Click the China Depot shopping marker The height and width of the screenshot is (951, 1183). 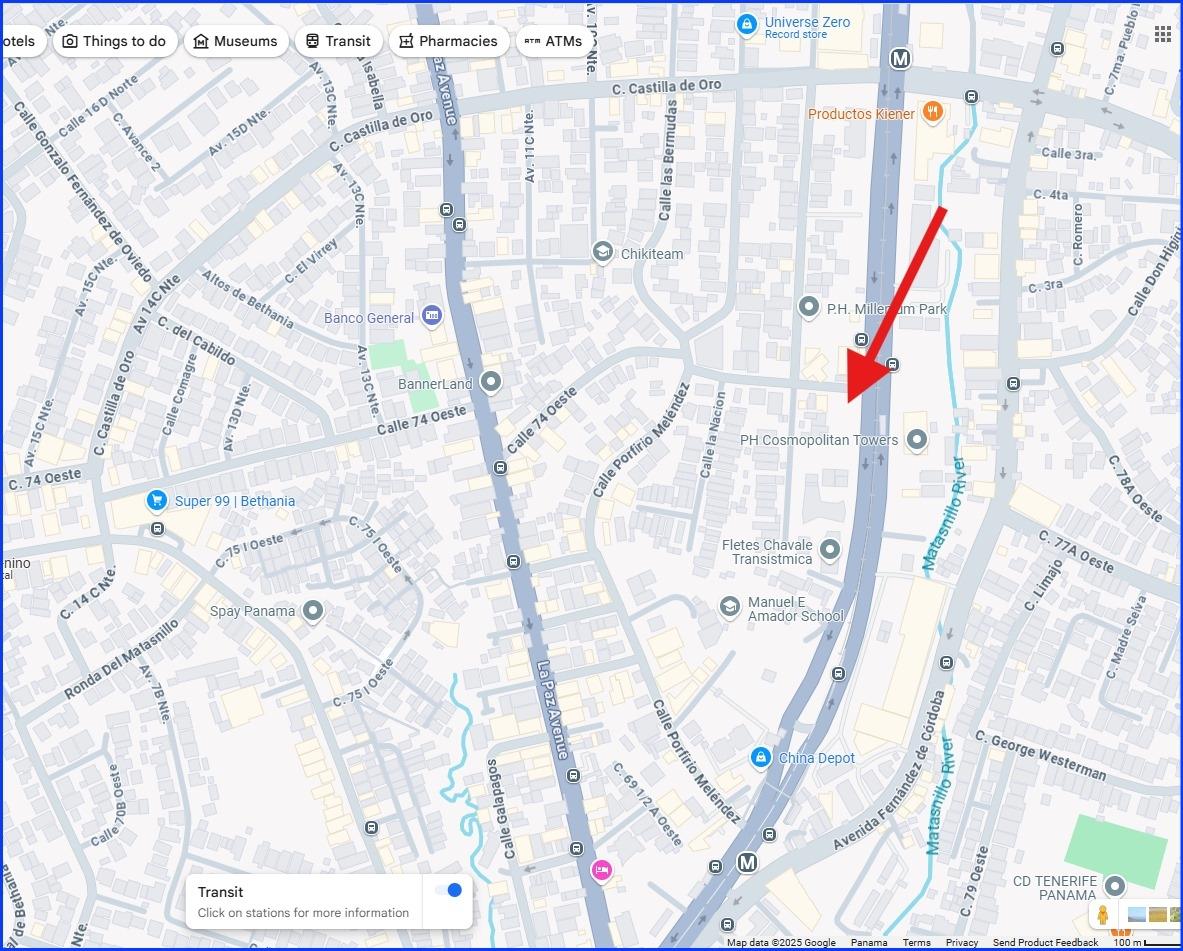(x=760, y=756)
